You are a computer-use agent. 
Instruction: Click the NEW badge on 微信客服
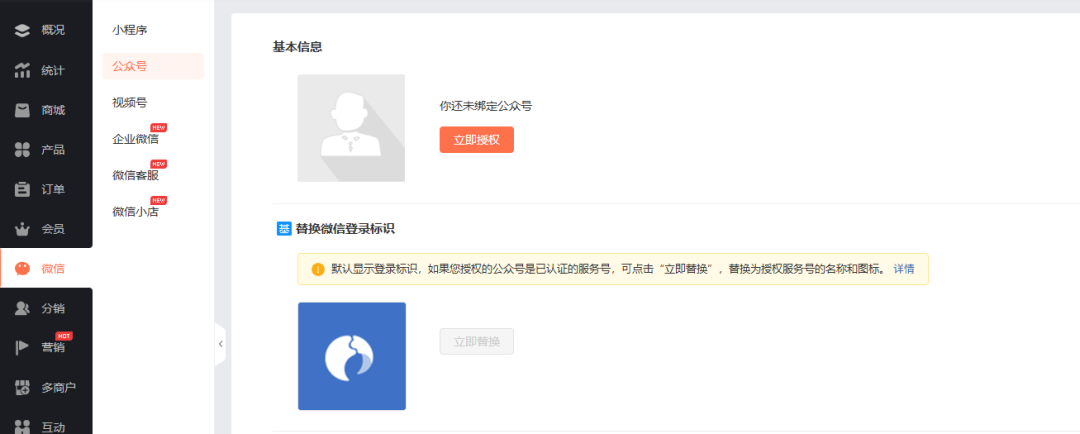(x=159, y=164)
